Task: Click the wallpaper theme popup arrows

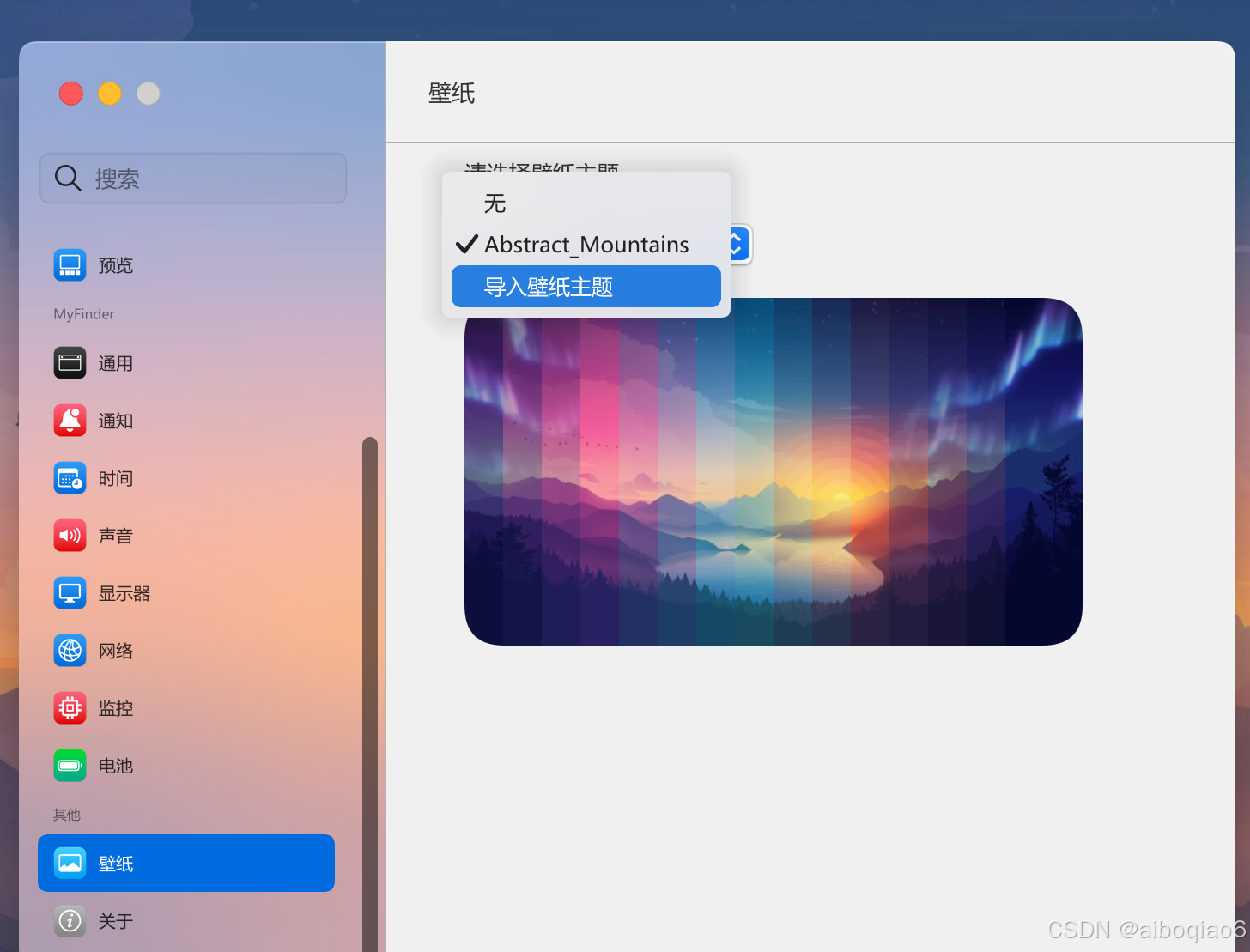Action: (x=739, y=245)
